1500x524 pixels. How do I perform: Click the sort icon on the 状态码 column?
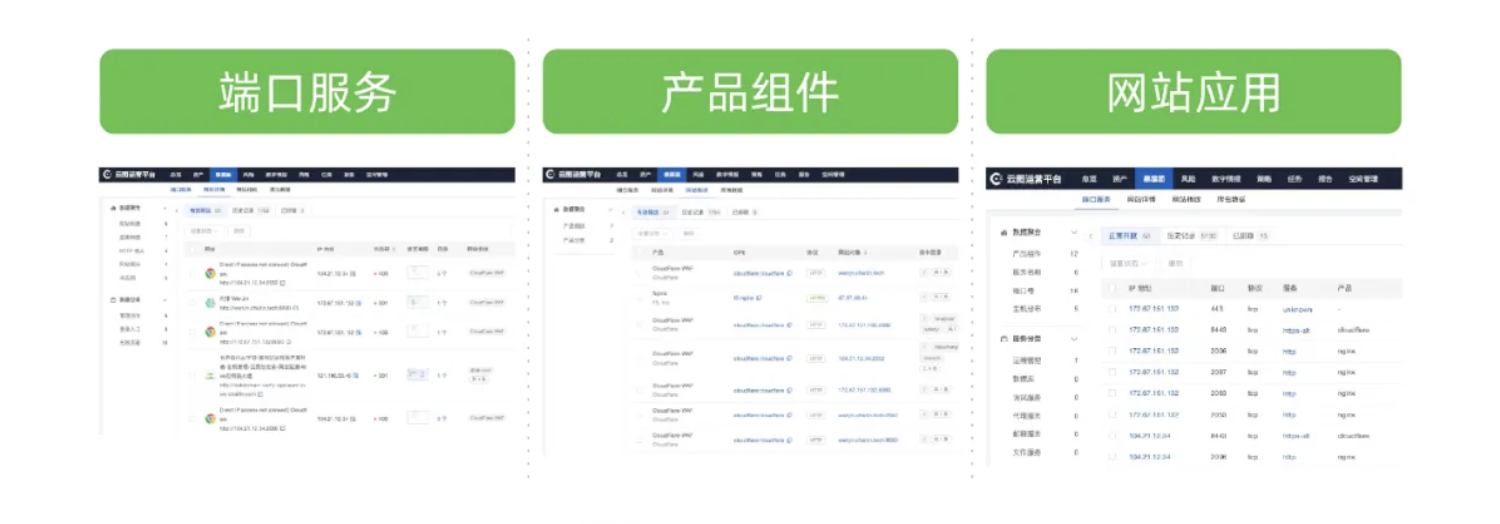pos(393,249)
